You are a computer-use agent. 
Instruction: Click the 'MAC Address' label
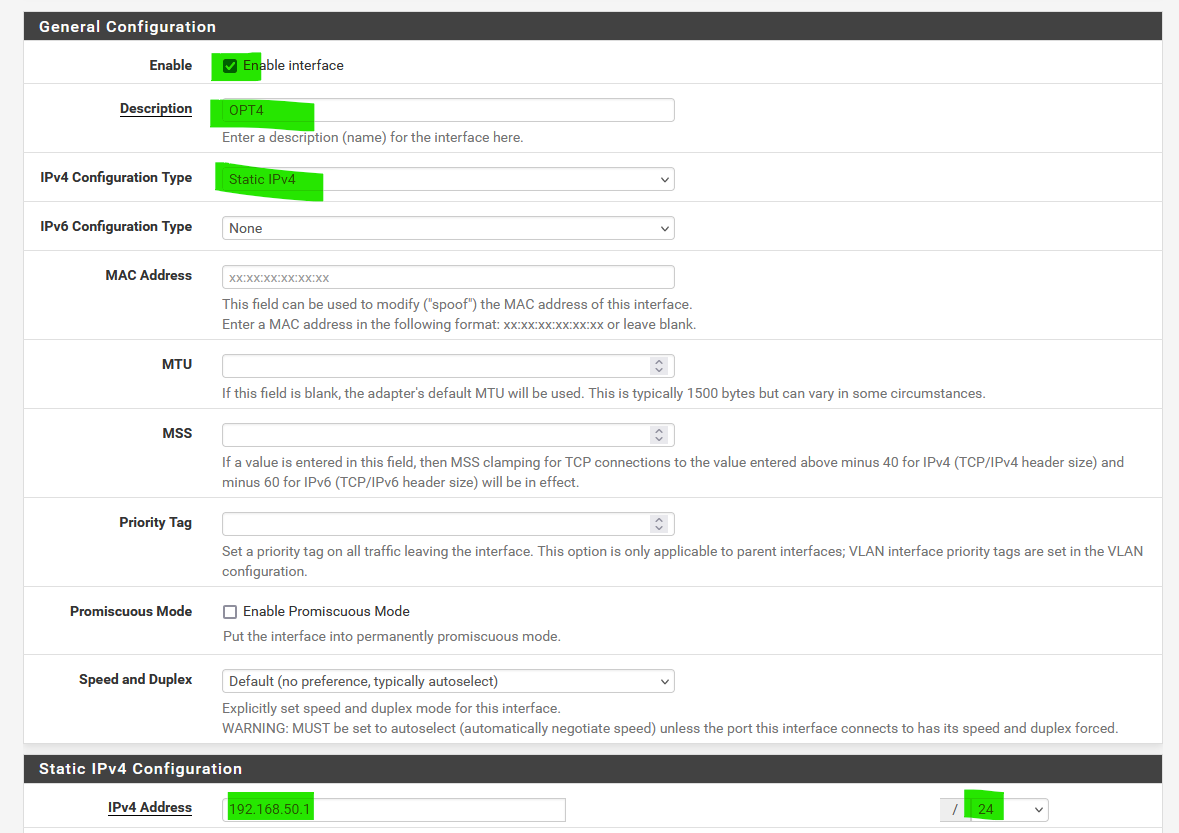coord(148,275)
